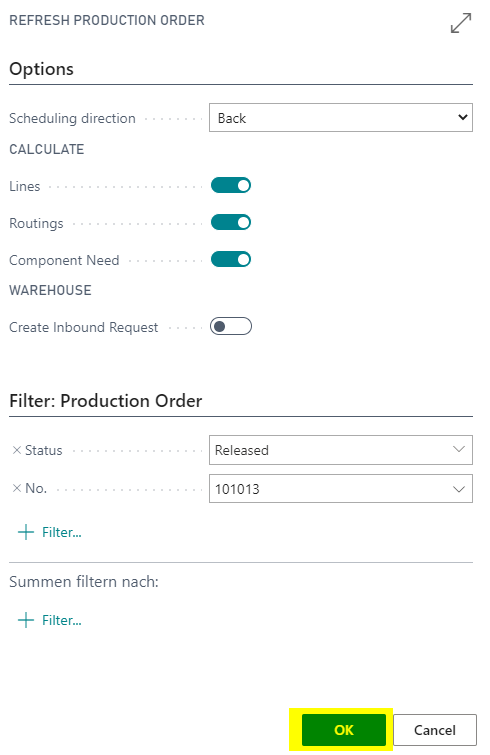Confirm with the green OK button

coord(344,730)
